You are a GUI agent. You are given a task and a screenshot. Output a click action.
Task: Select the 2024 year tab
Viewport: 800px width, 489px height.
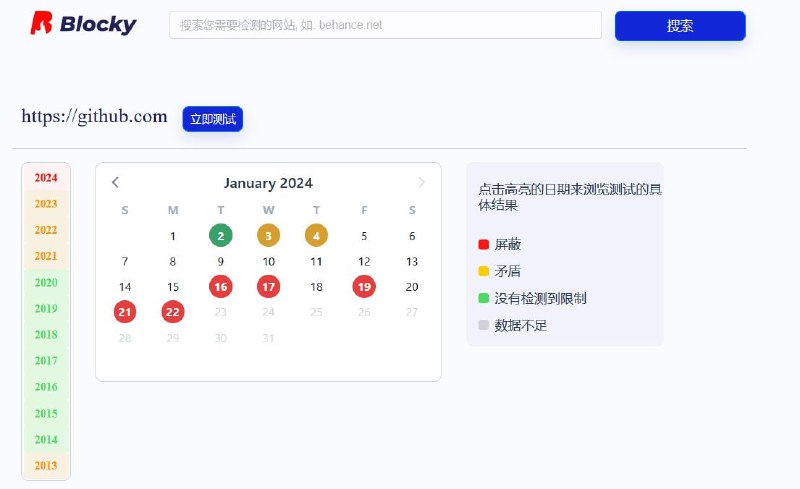point(46,178)
